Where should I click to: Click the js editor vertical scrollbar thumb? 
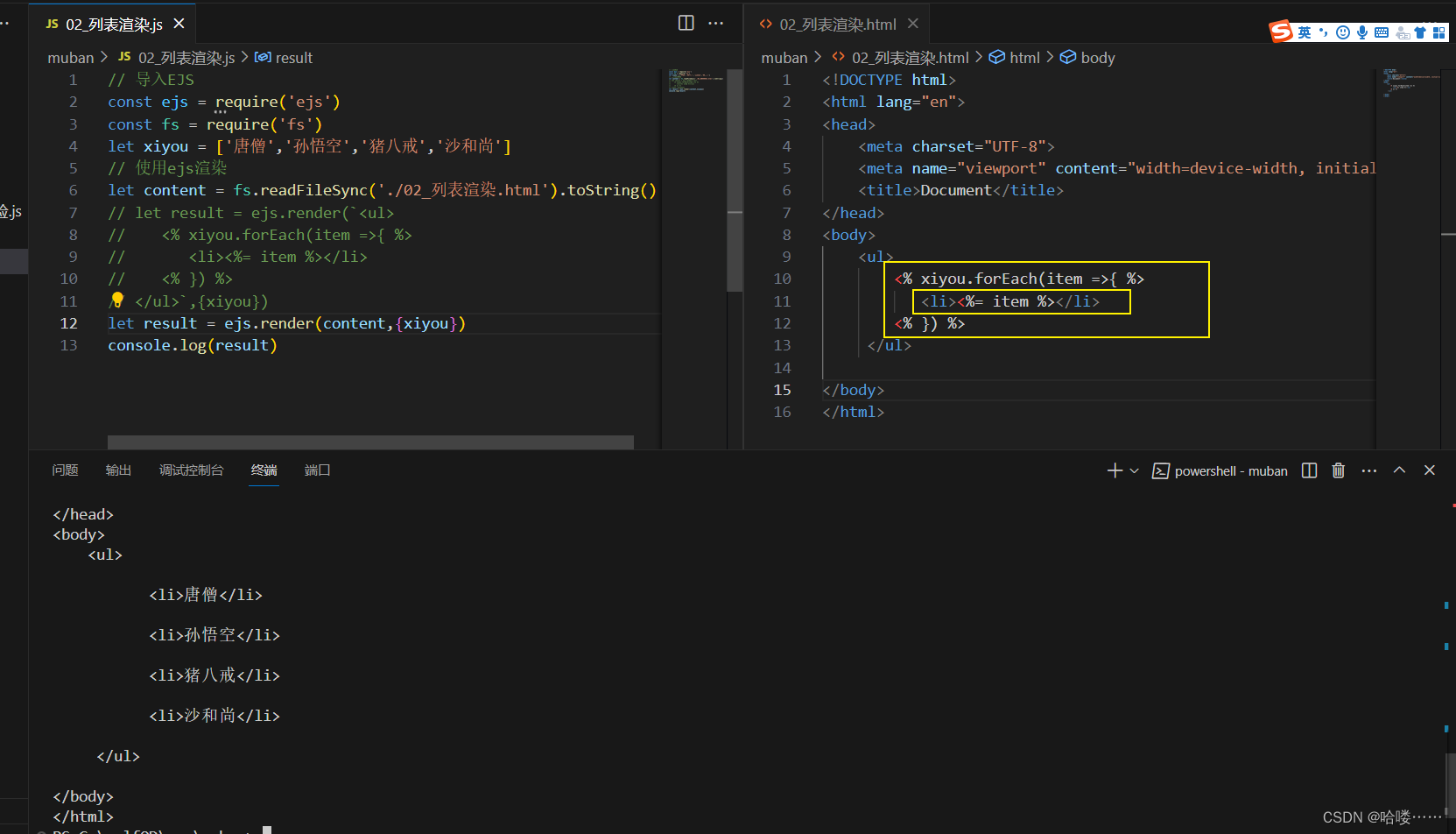(x=735, y=180)
